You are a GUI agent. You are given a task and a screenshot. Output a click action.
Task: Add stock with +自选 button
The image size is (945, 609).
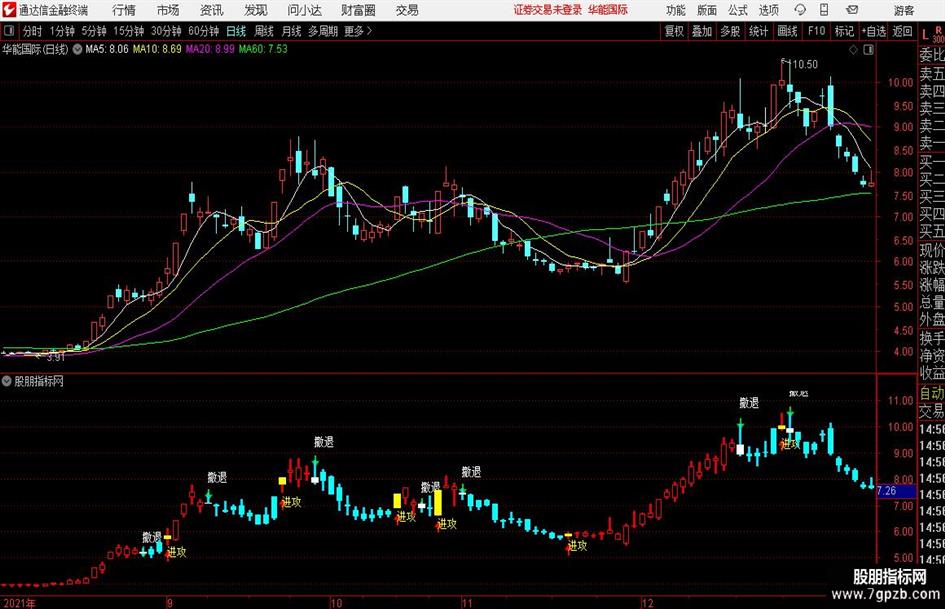[874, 31]
